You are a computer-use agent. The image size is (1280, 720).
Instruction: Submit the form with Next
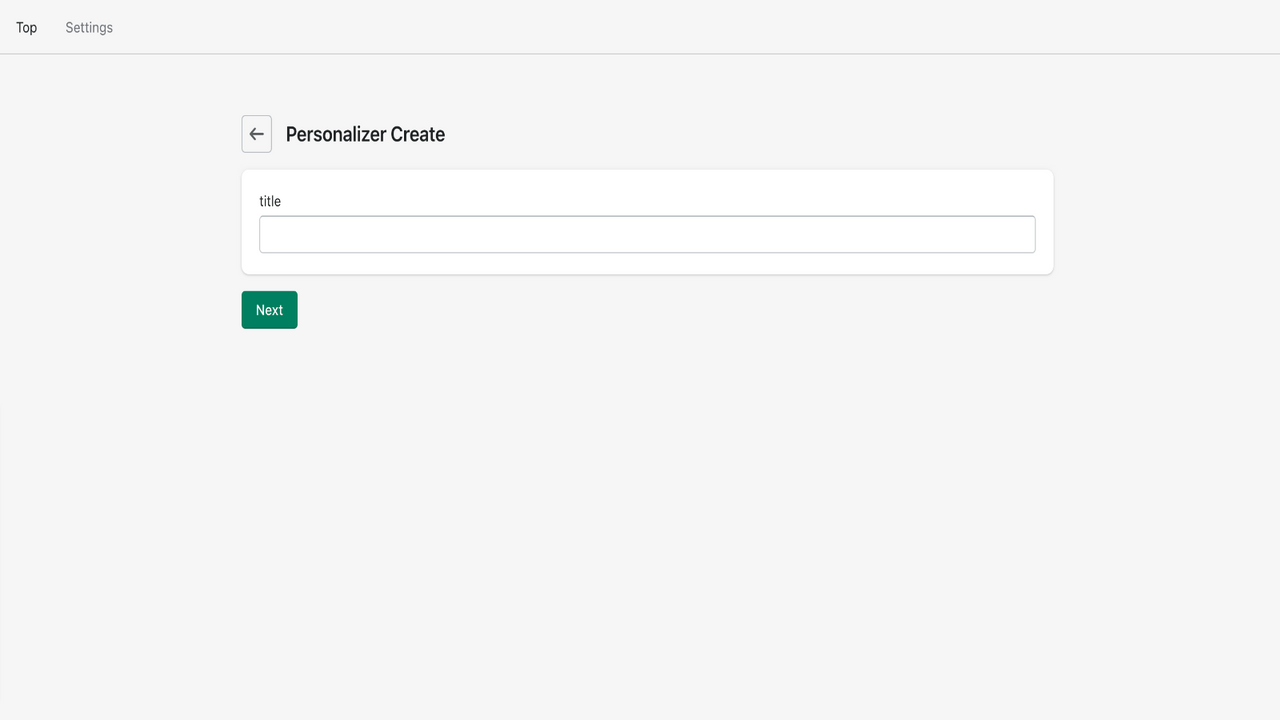coord(268,309)
